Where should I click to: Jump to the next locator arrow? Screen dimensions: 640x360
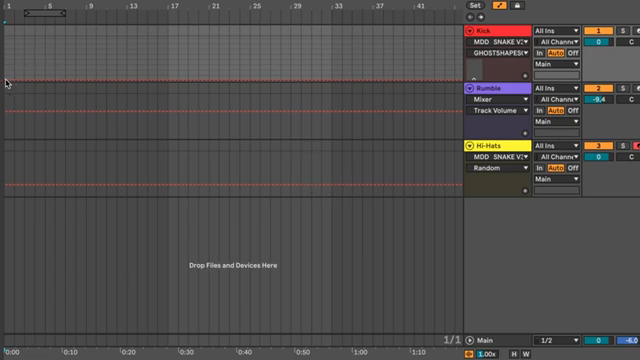click(x=481, y=17)
